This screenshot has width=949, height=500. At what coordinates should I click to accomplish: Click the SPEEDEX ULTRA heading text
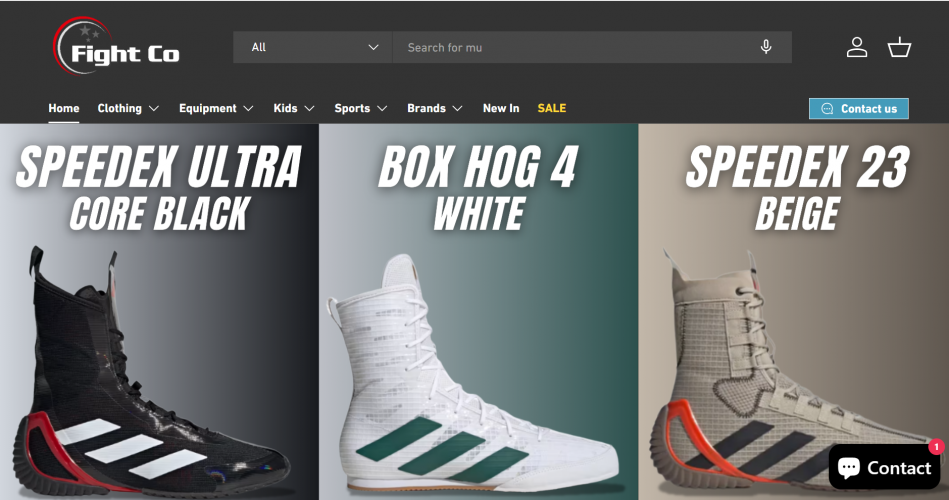[x=159, y=166]
